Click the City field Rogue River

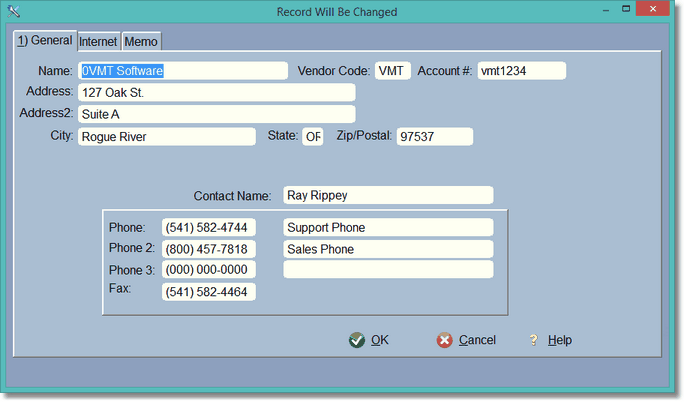[x=167, y=136]
